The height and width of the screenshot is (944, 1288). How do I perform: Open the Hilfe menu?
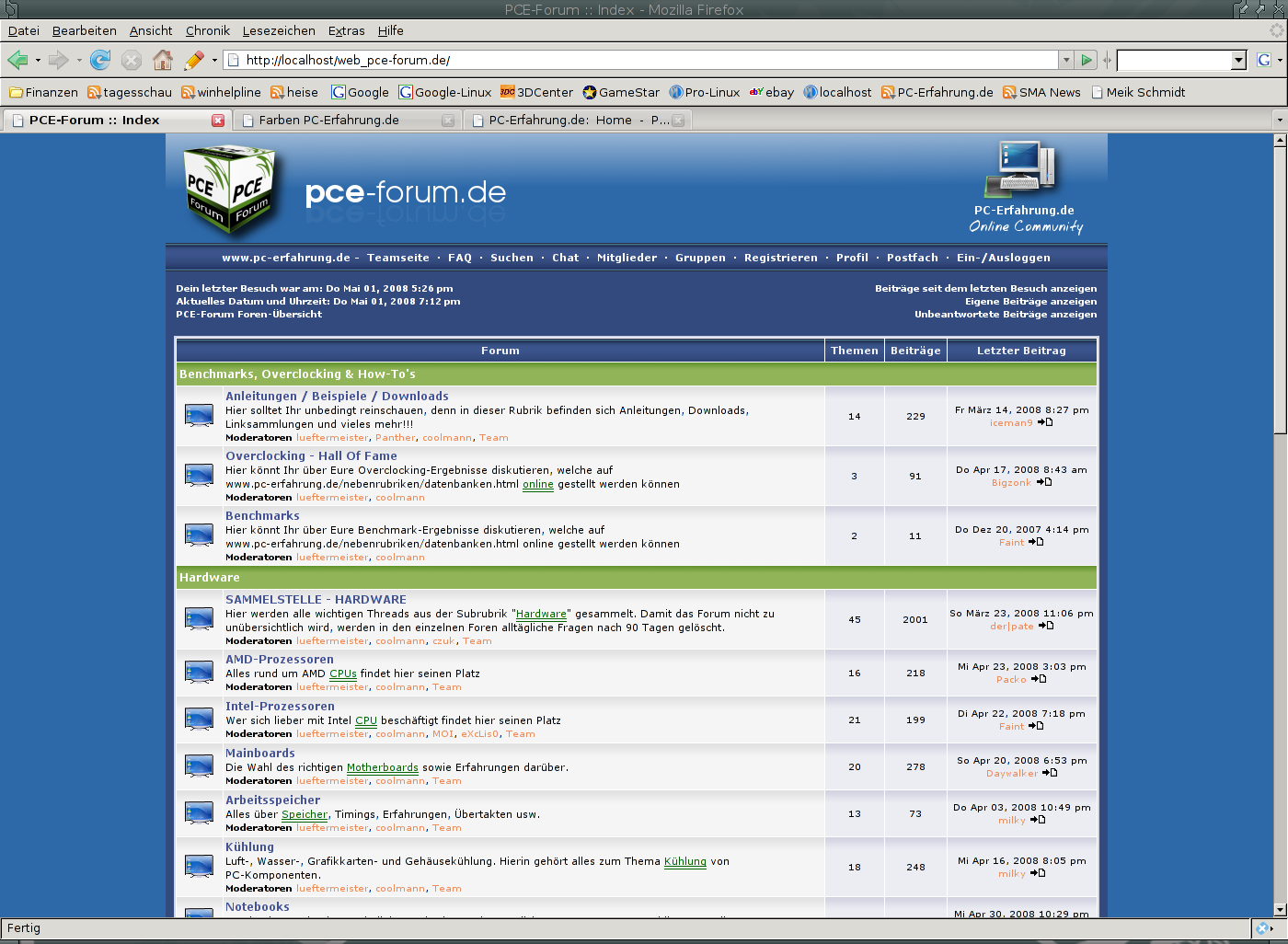391,30
